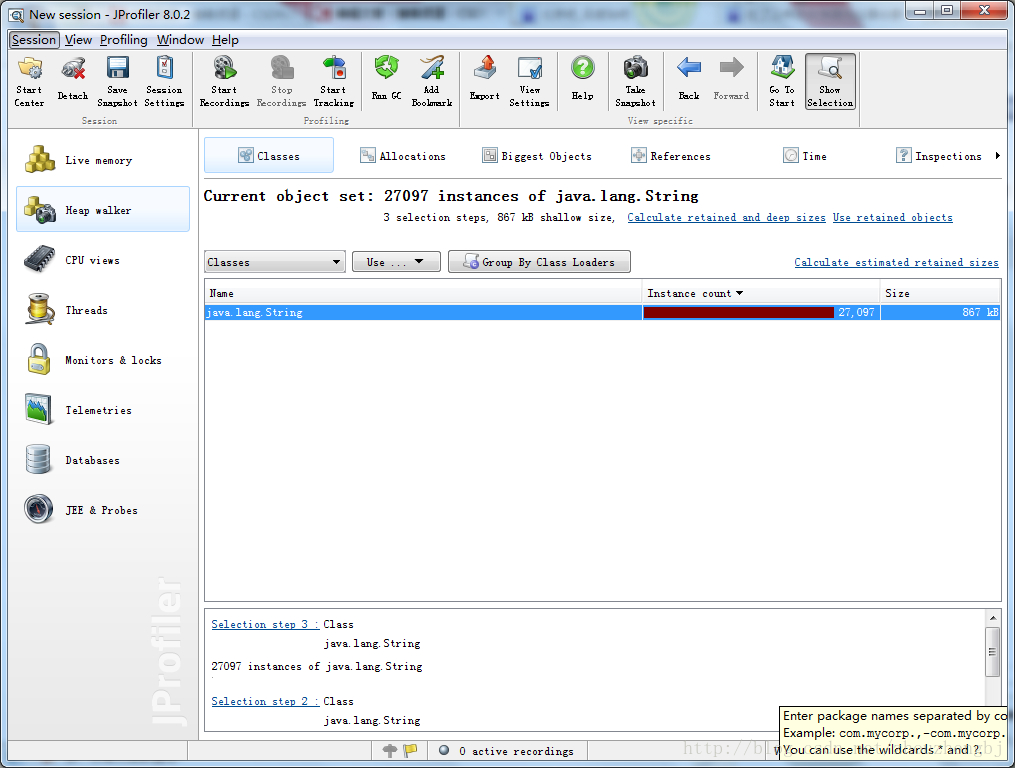Click the dark red instance count bar
This screenshot has width=1015, height=768.
point(739,312)
